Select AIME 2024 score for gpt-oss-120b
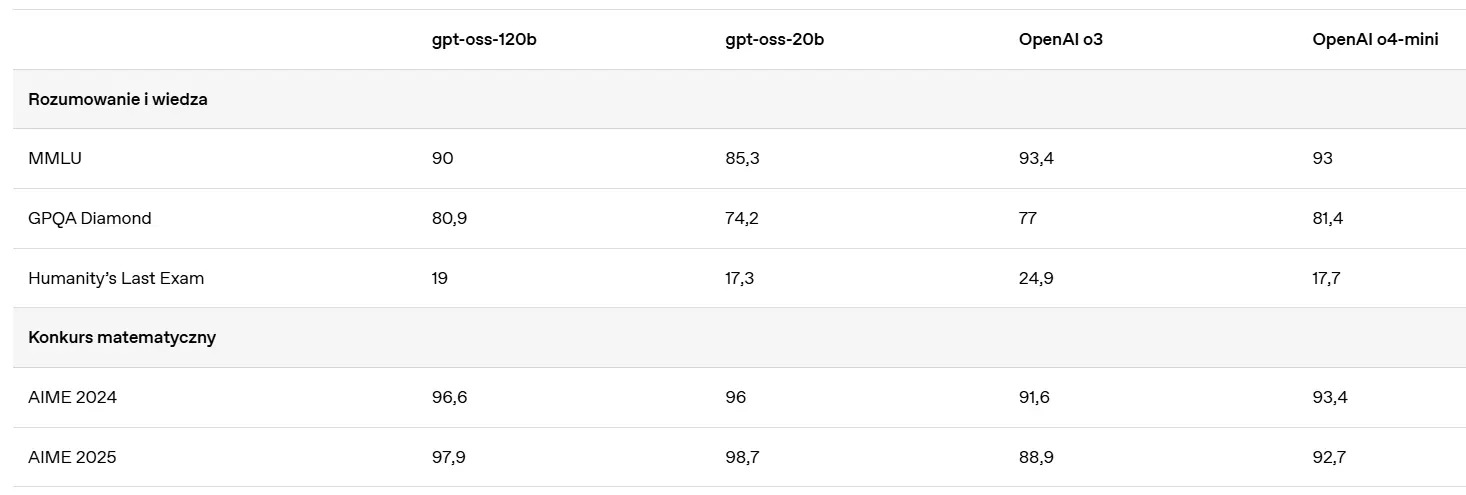 449,397
